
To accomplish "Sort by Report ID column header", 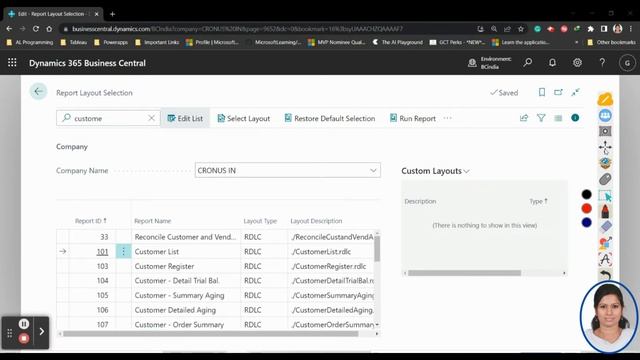I will (x=91, y=221).
